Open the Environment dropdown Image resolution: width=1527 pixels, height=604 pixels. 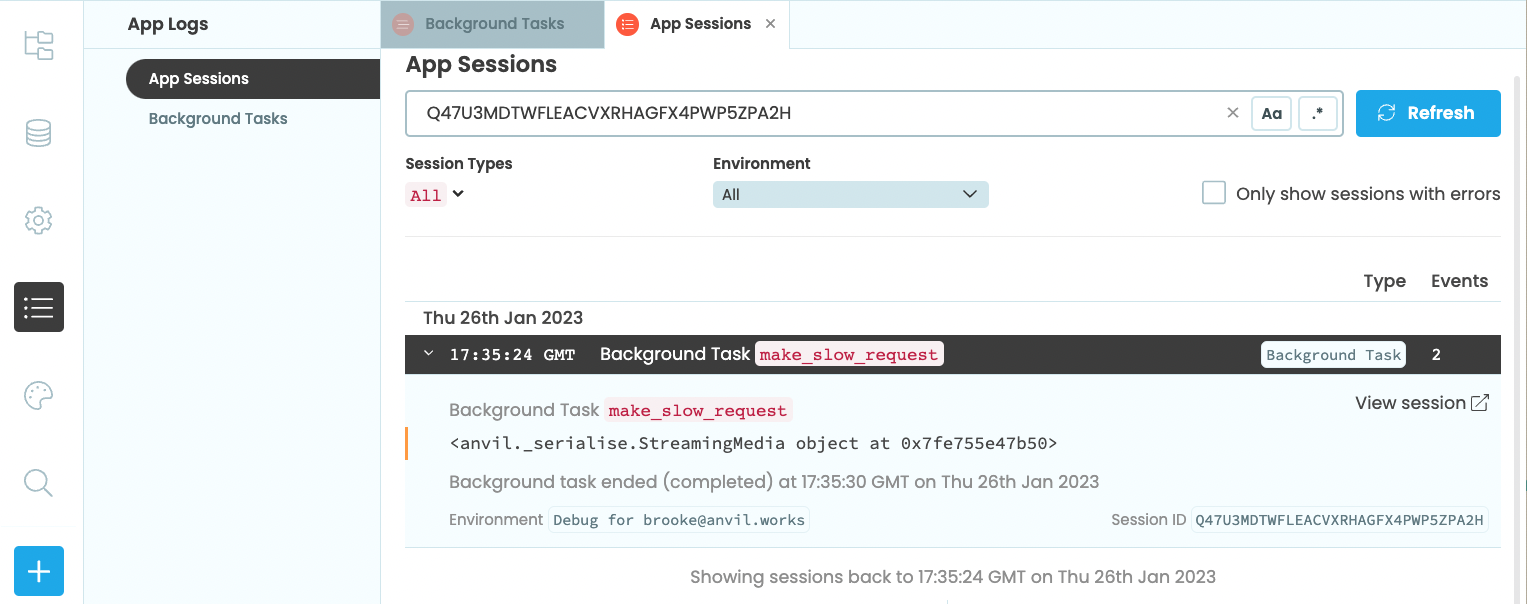[850, 194]
